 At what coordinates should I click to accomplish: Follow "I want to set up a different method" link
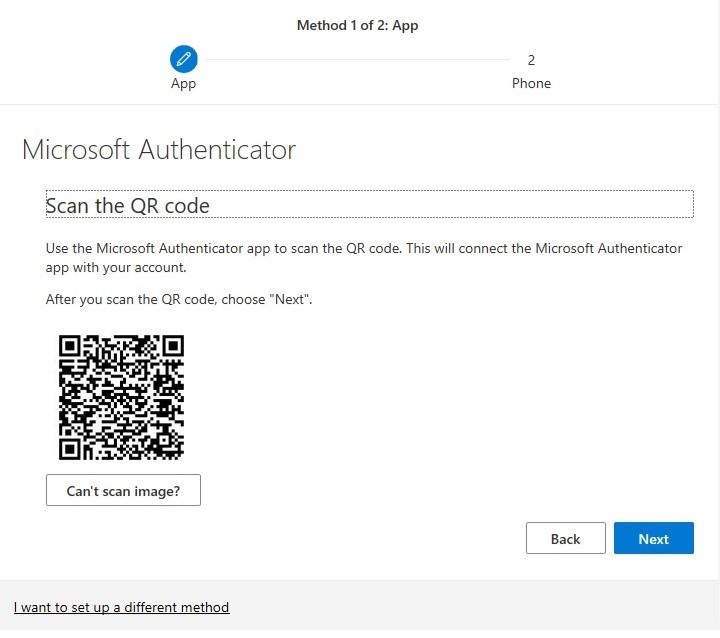tap(122, 607)
